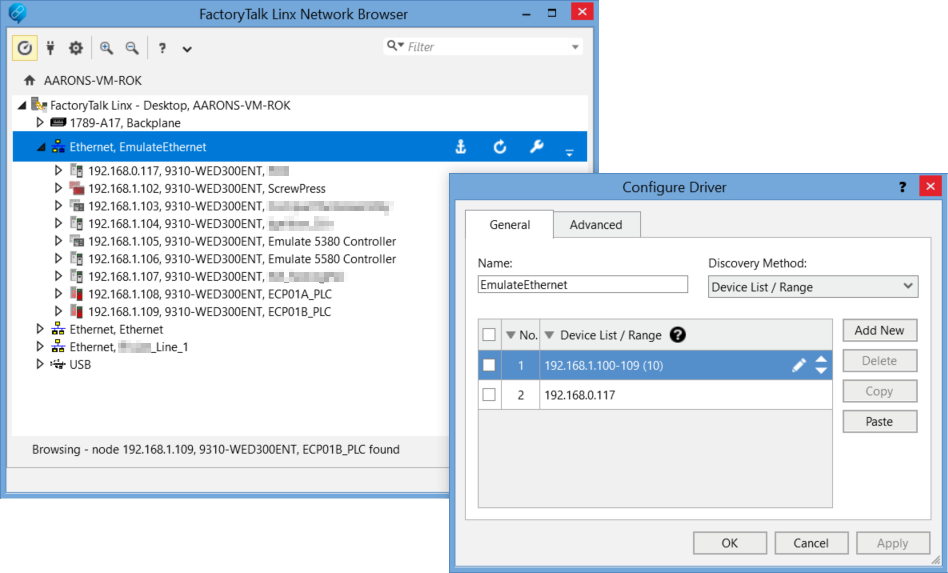948x573 pixels.
Task: Click the wrench configure icon on EmulateEthernet row
Action: 536,146
